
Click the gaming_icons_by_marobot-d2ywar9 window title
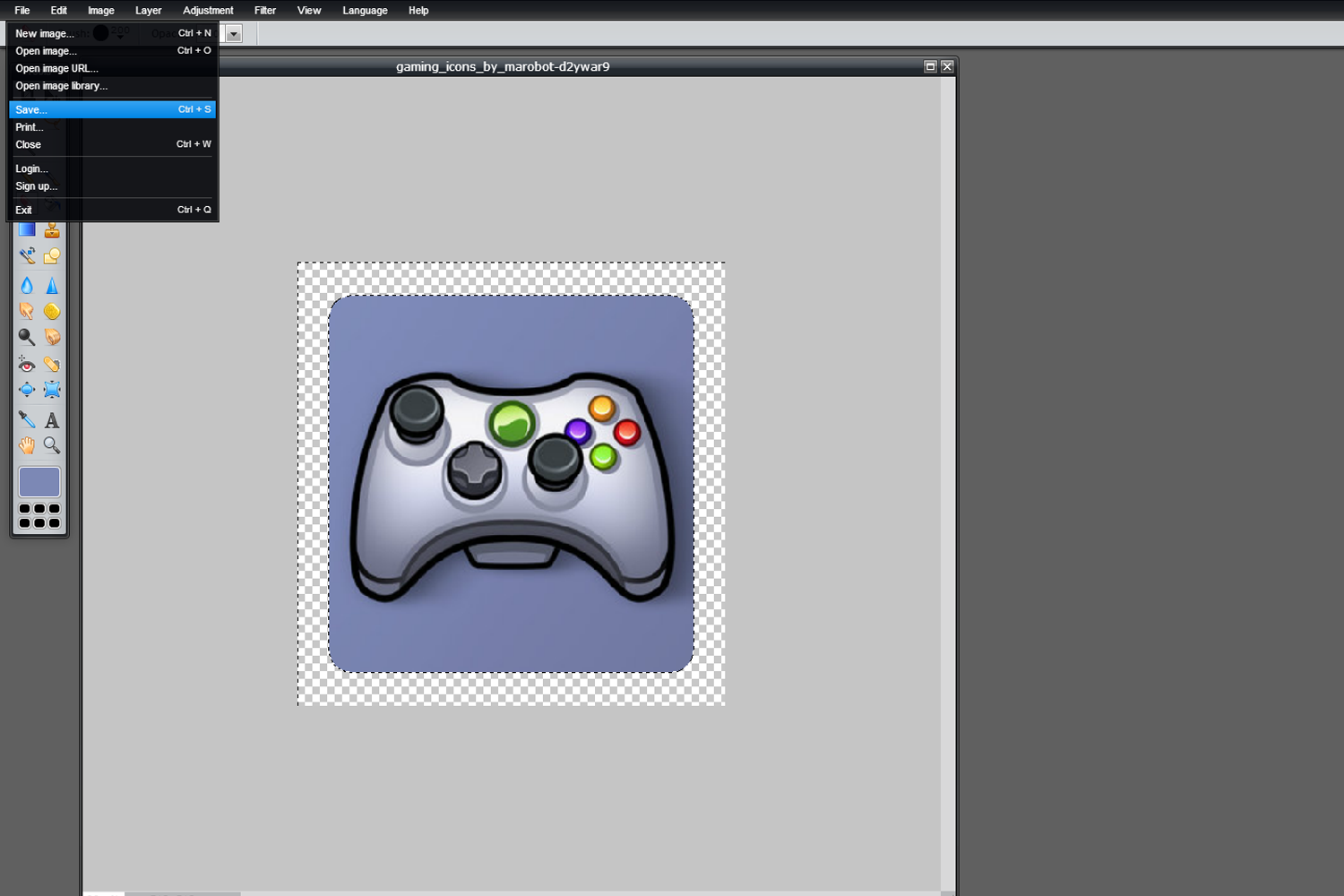pyautogui.click(x=503, y=66)
